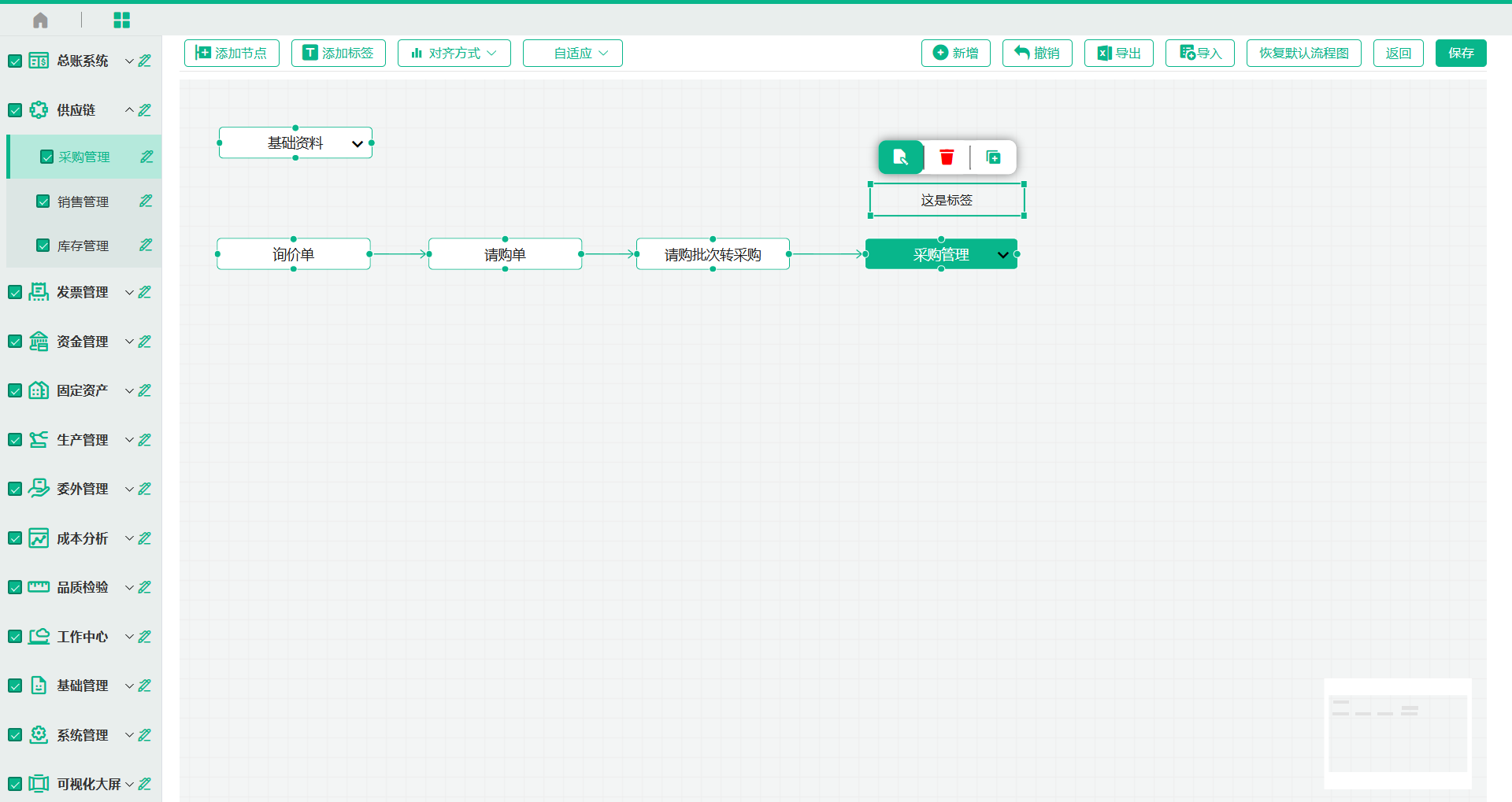Click edit pencil for 总账系统
The image size is (1512, 802).
[x=145, y=61]
